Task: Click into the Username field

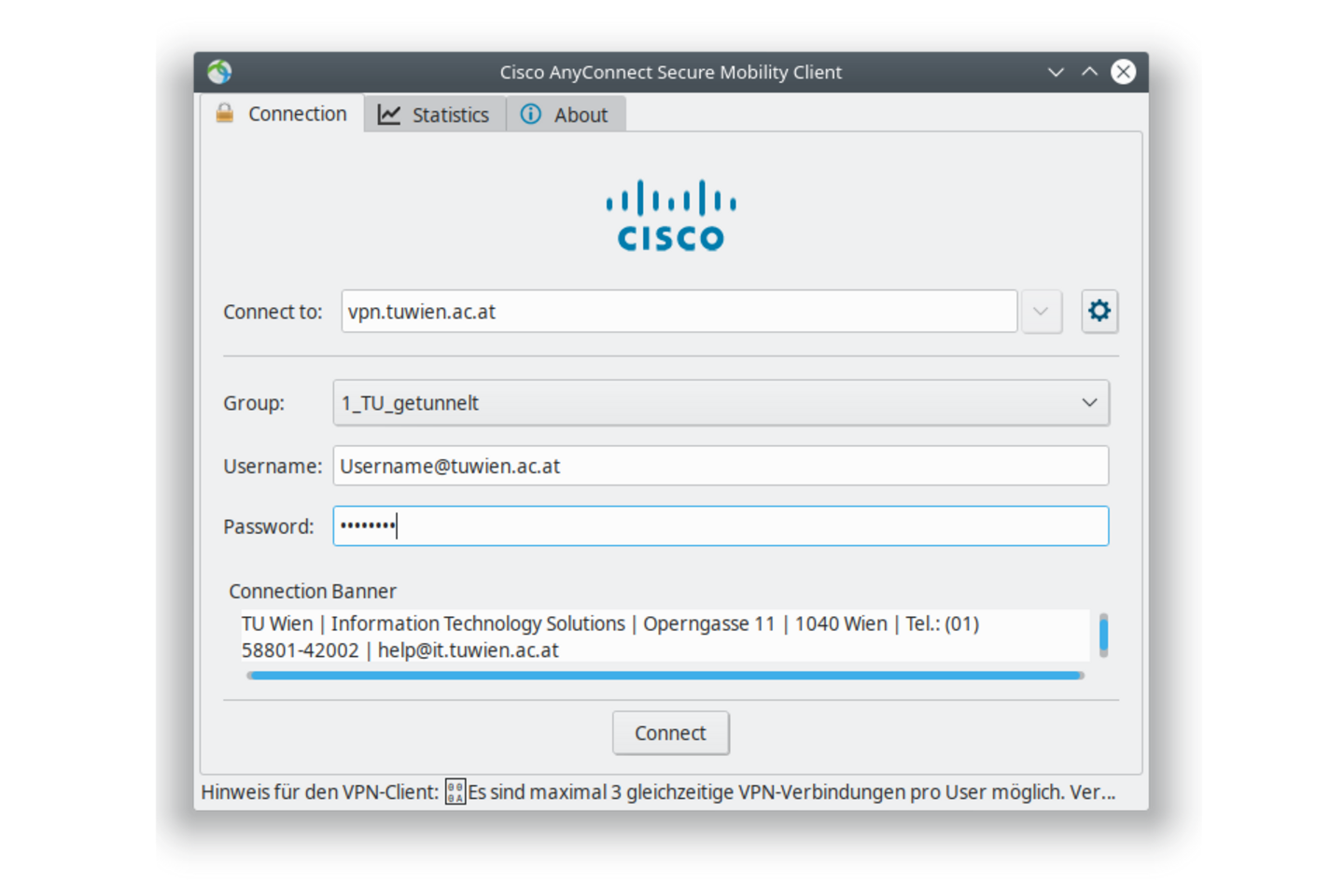Action: 721,466
